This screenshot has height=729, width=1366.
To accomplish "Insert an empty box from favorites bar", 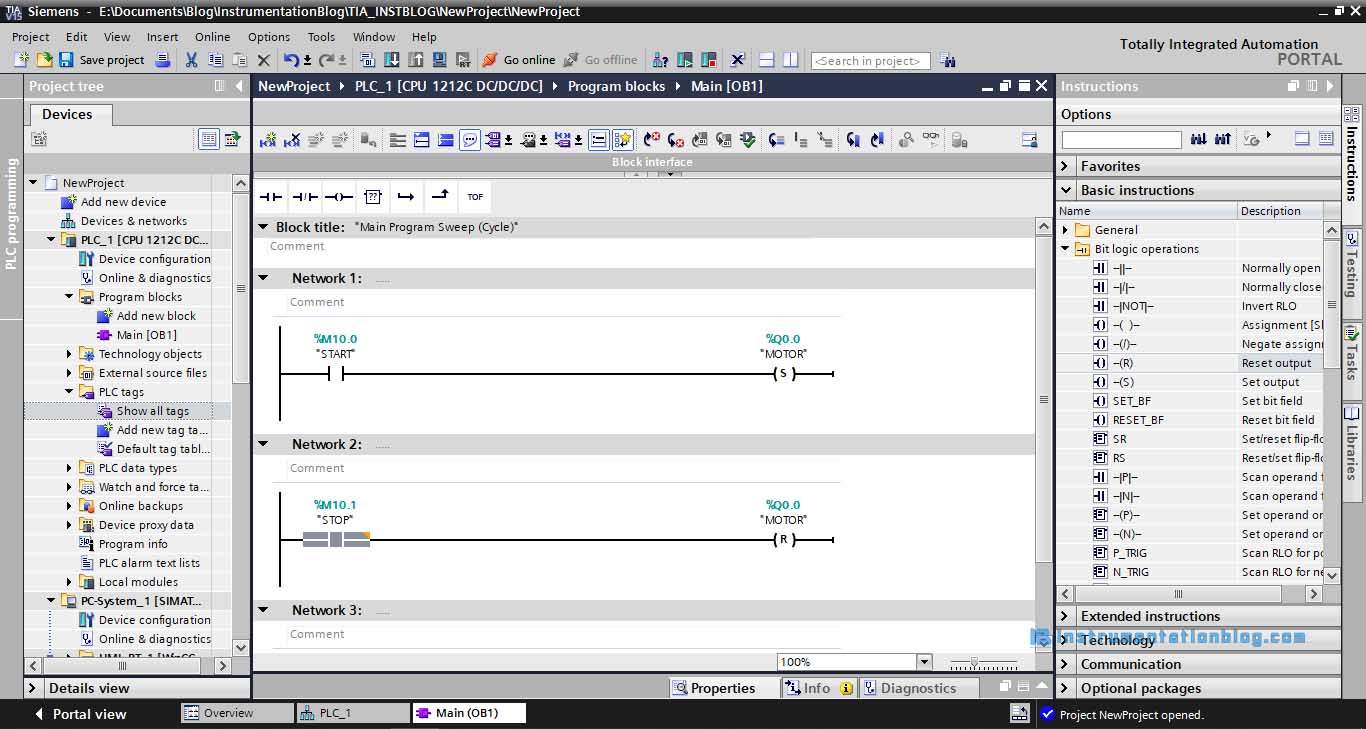I will coord(373,197).
